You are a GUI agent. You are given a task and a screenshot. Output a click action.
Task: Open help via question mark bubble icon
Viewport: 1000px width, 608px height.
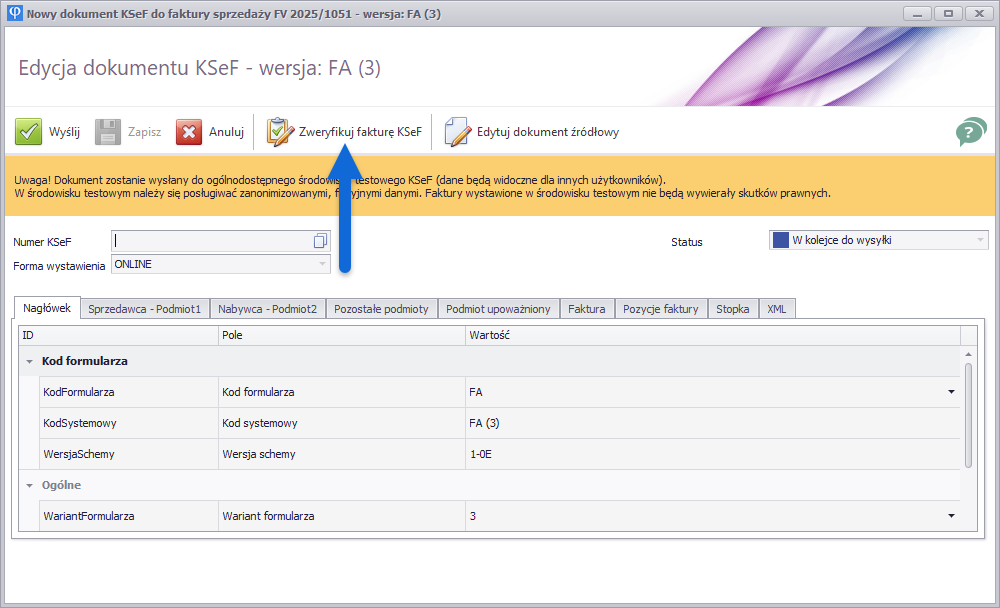pyautogui.click(x=970, y=132)
